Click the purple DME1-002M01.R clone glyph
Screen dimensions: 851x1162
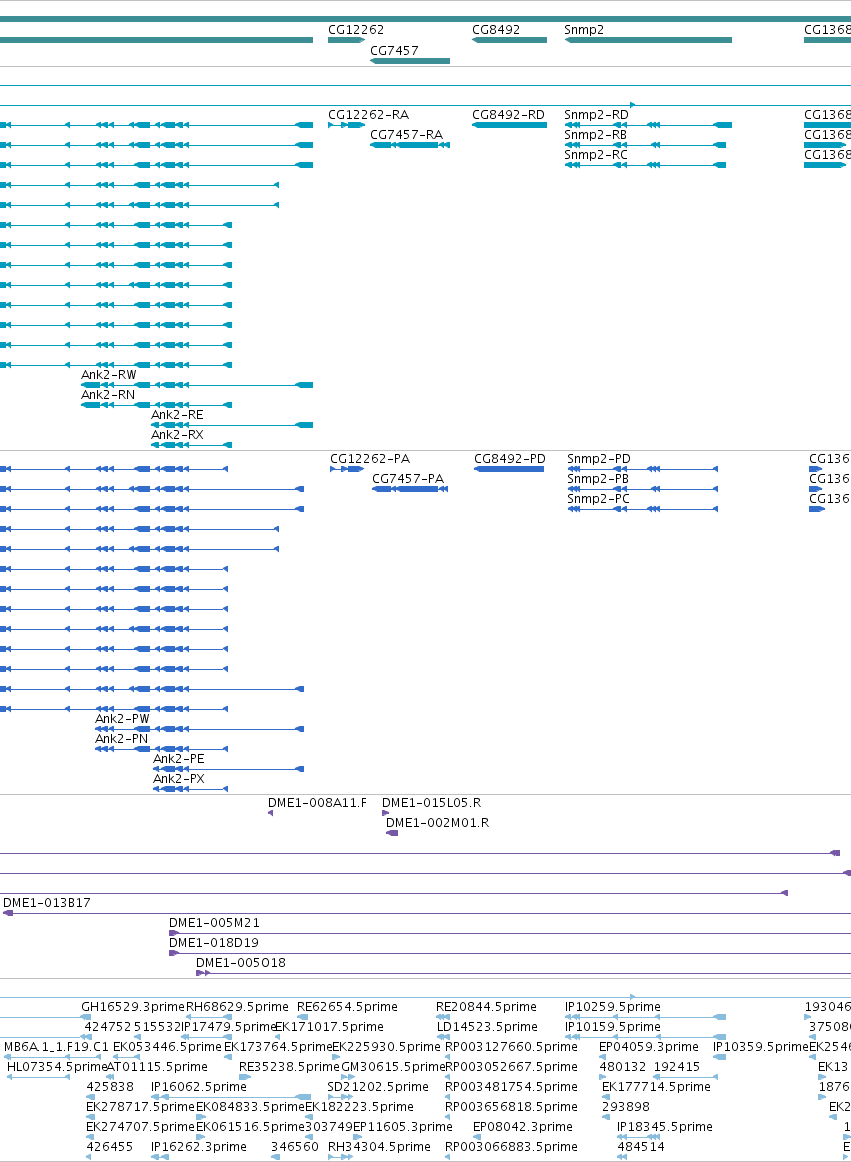tap(392, 834)
